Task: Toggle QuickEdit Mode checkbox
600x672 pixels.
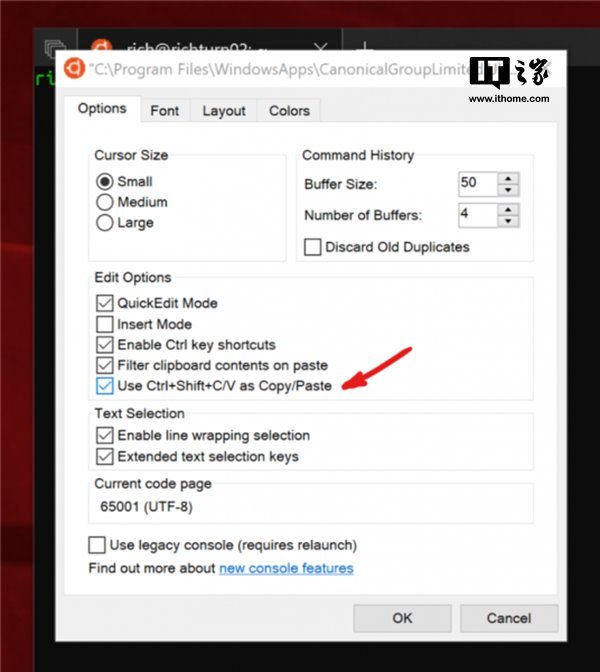Action: (x=105, y=303)
